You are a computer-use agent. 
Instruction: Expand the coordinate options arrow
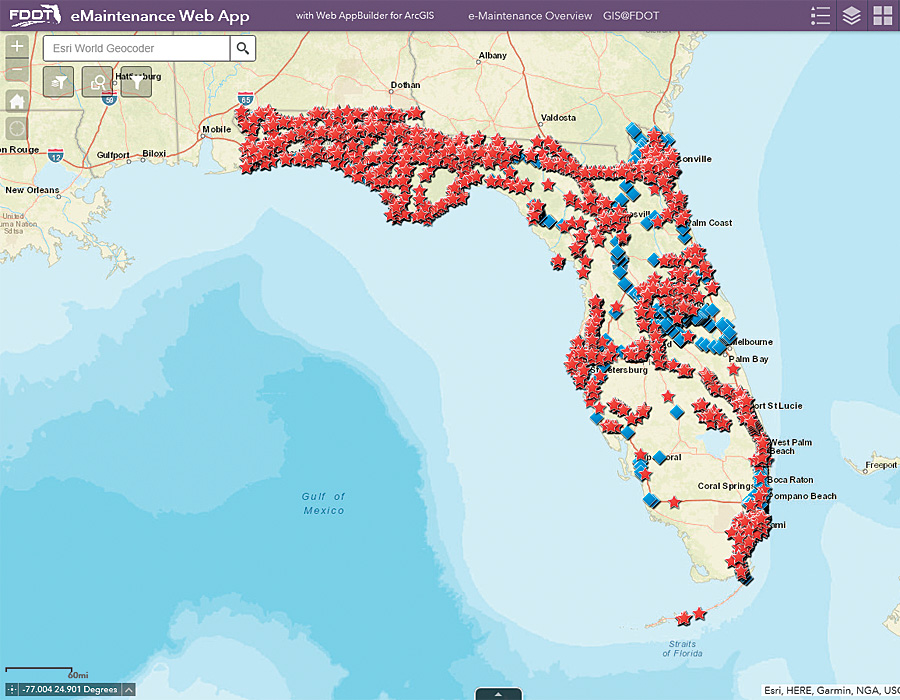pos(129,690)
